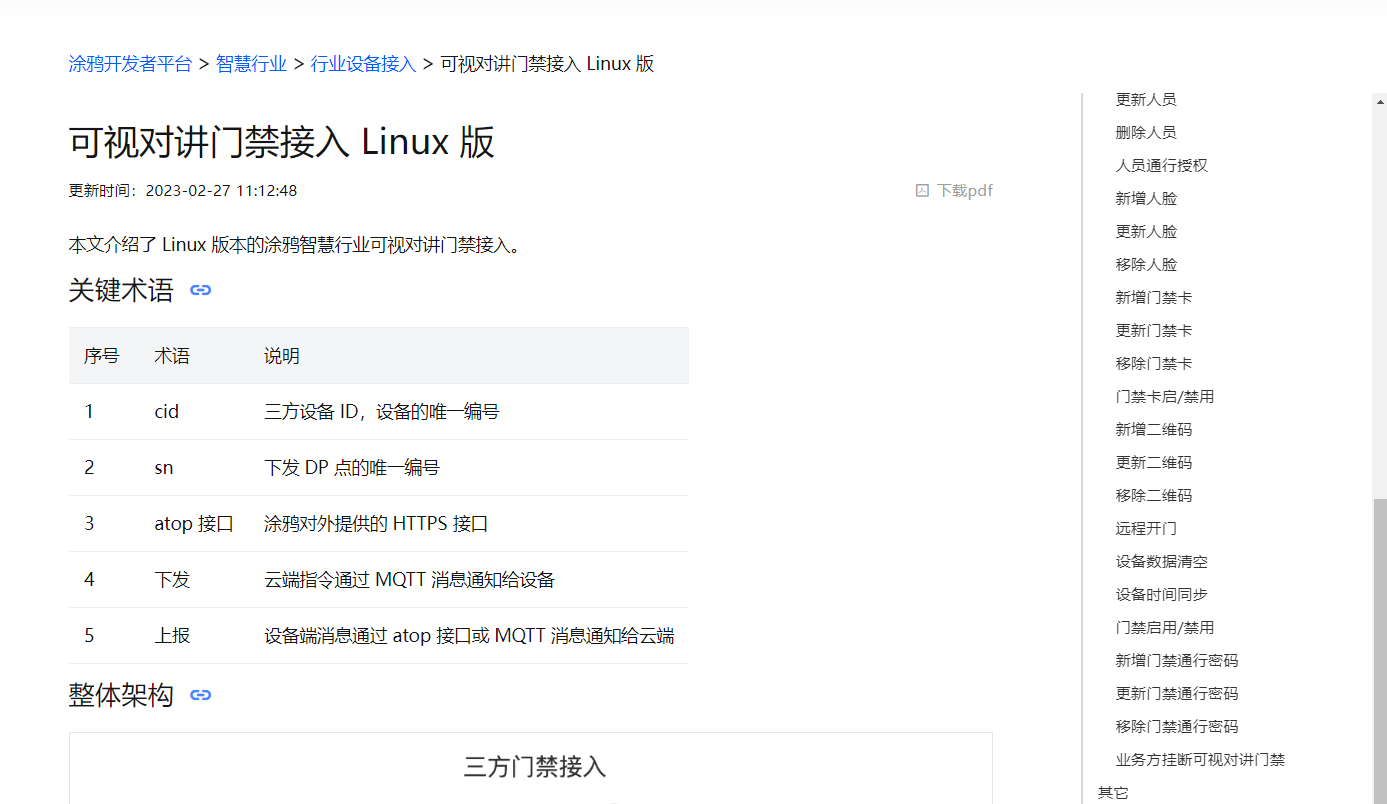This screenshot has width=1387, height=804.
Task: Select 新增人脸 in the sidebar
Action: pos(1146,198)
